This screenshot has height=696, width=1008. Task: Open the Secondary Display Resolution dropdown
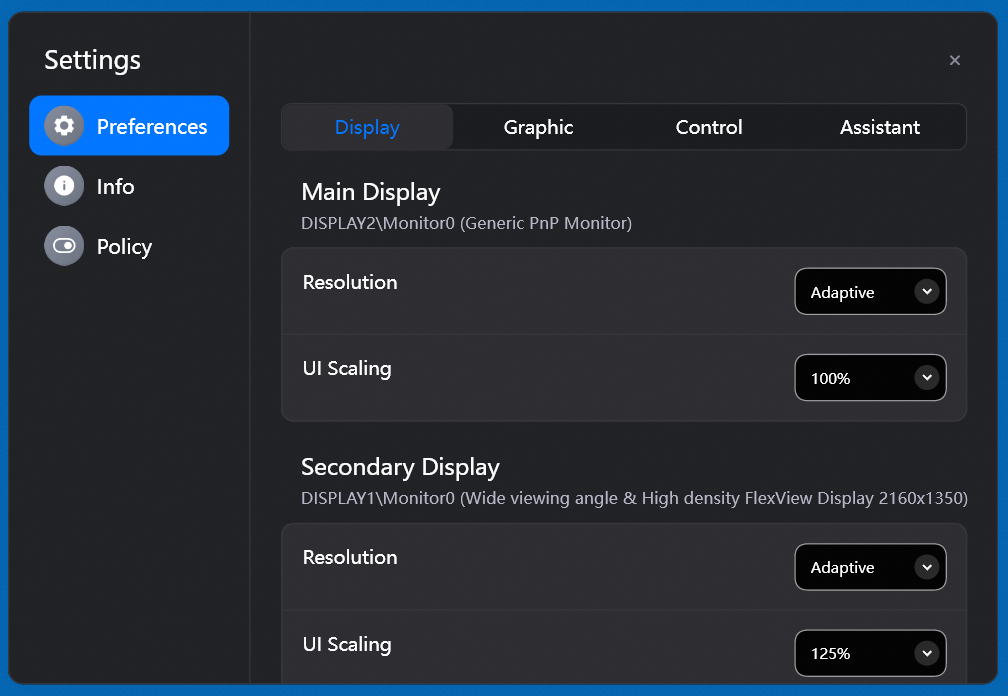[x=869, y=567]
